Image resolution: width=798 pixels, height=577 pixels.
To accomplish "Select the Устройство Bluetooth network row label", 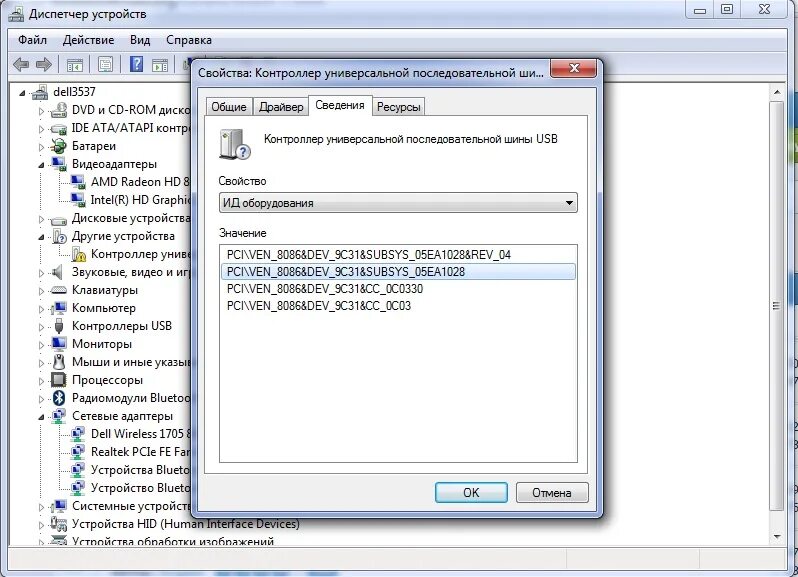I will point(140,487).
